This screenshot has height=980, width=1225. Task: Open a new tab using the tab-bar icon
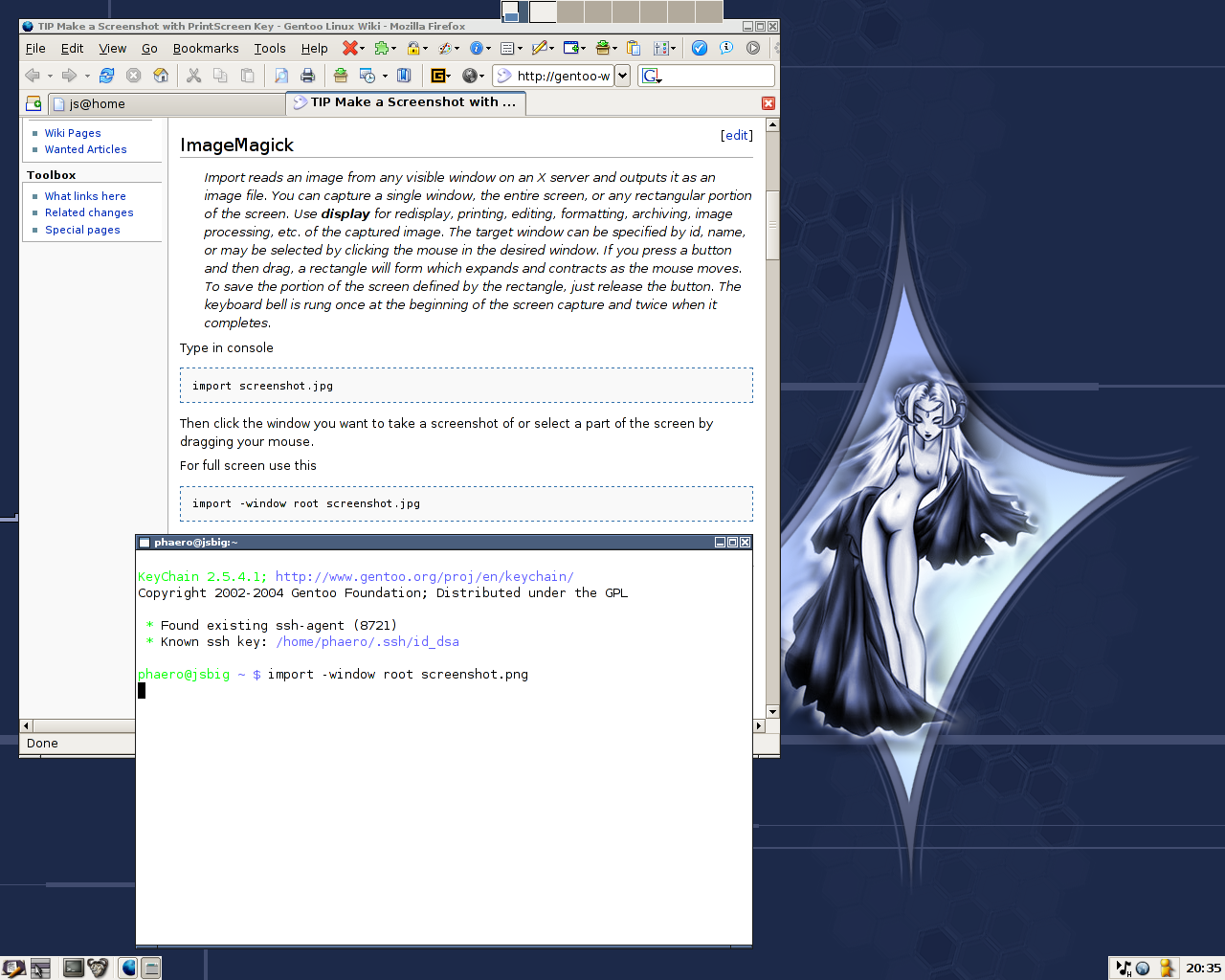(x=33, y=103)
